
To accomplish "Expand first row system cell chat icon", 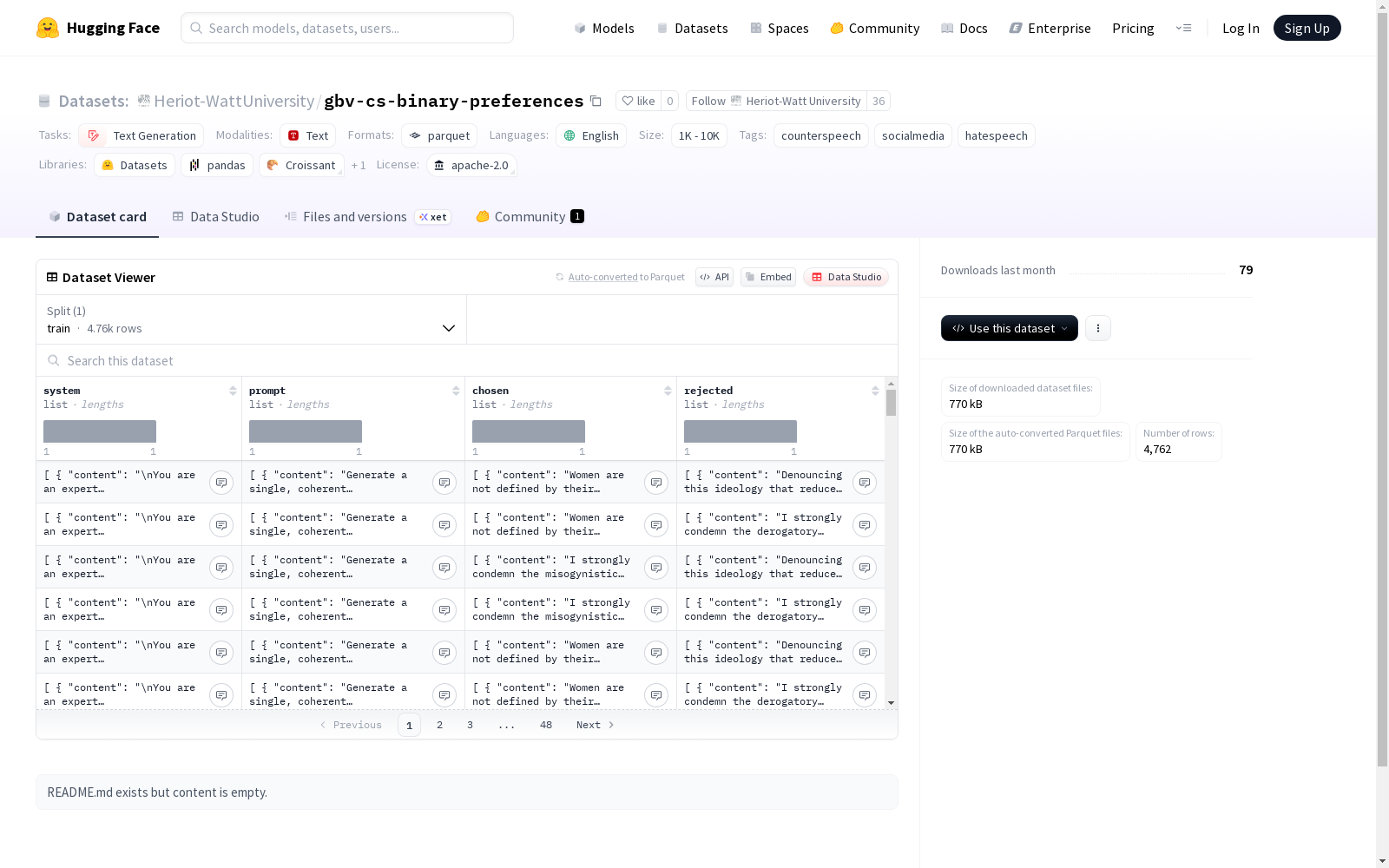I will click(x=221, y=483).
